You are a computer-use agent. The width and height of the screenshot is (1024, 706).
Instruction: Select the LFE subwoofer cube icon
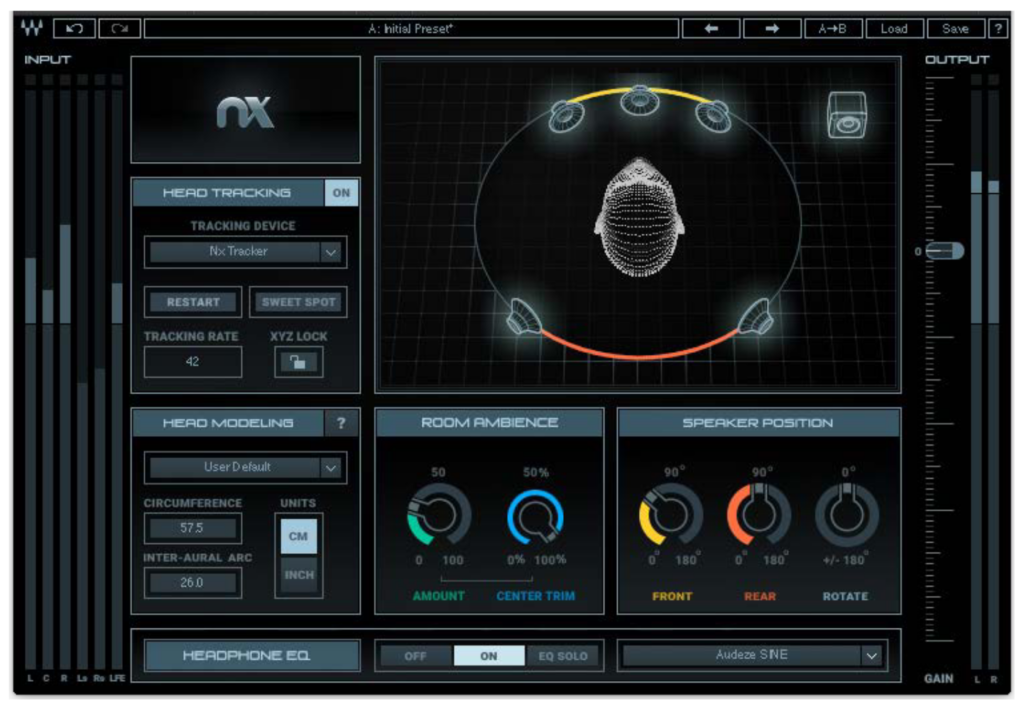tap(847, 115)
